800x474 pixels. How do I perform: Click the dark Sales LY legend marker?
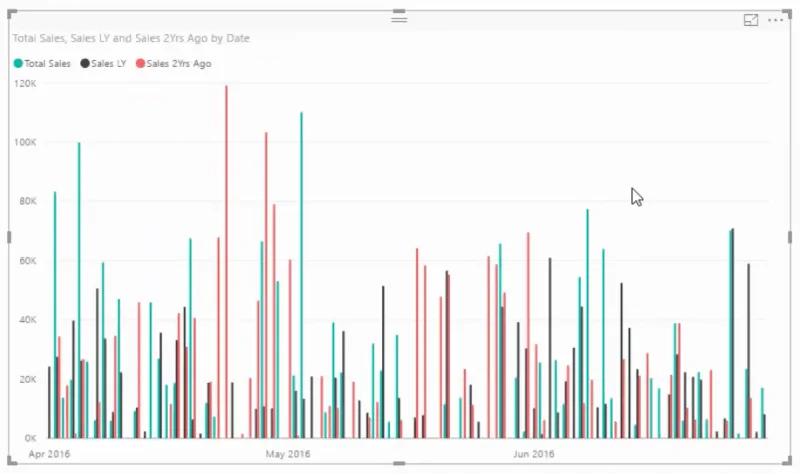(x=85, y=63)
